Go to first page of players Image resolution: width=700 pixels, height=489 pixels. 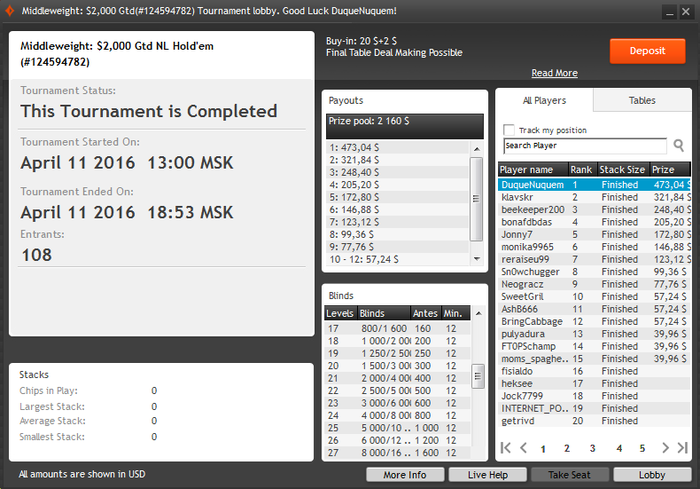(505, 447)
